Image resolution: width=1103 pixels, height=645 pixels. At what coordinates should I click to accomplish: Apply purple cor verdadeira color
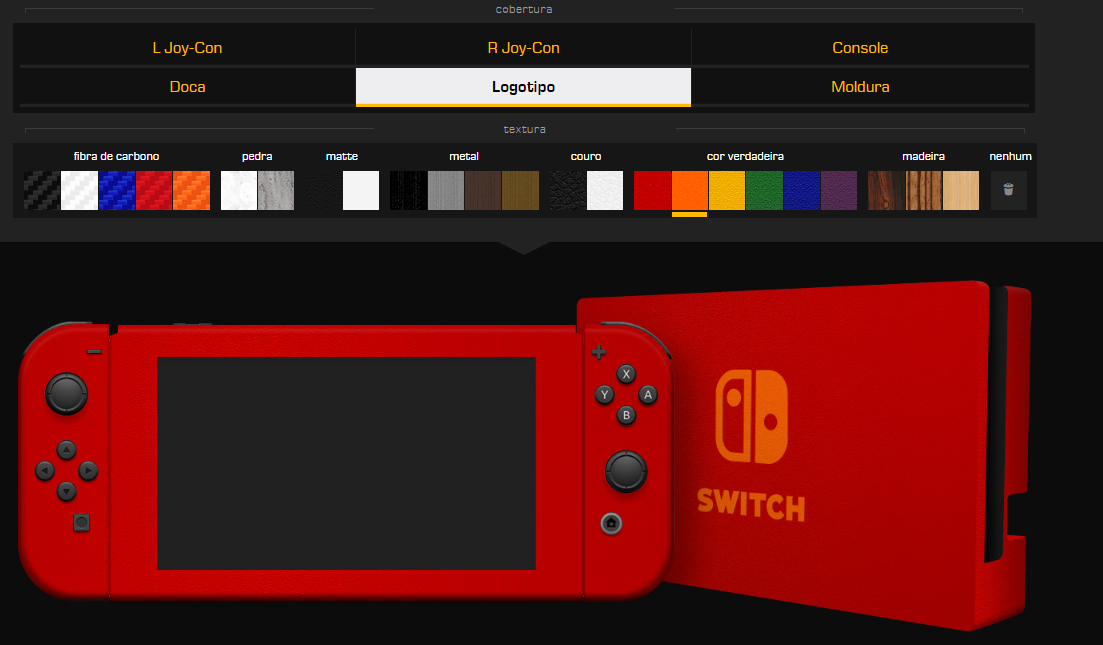click(x=839, y=191)
